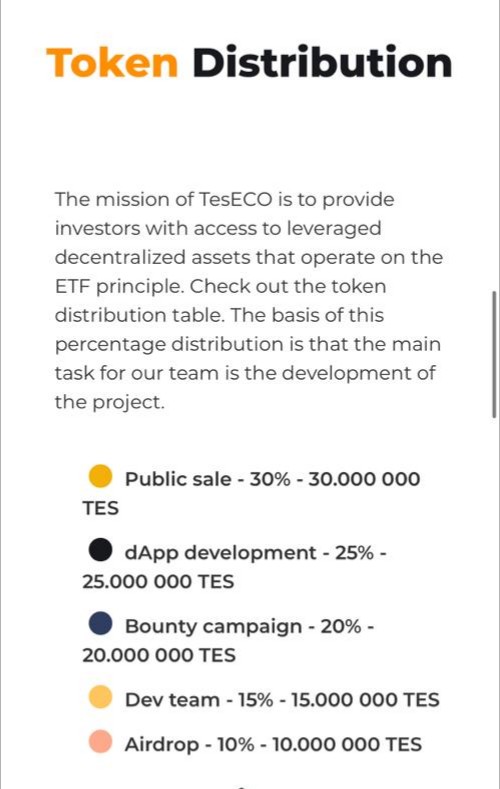Click the Public sale yellow legend dot

tap(100, 476)
